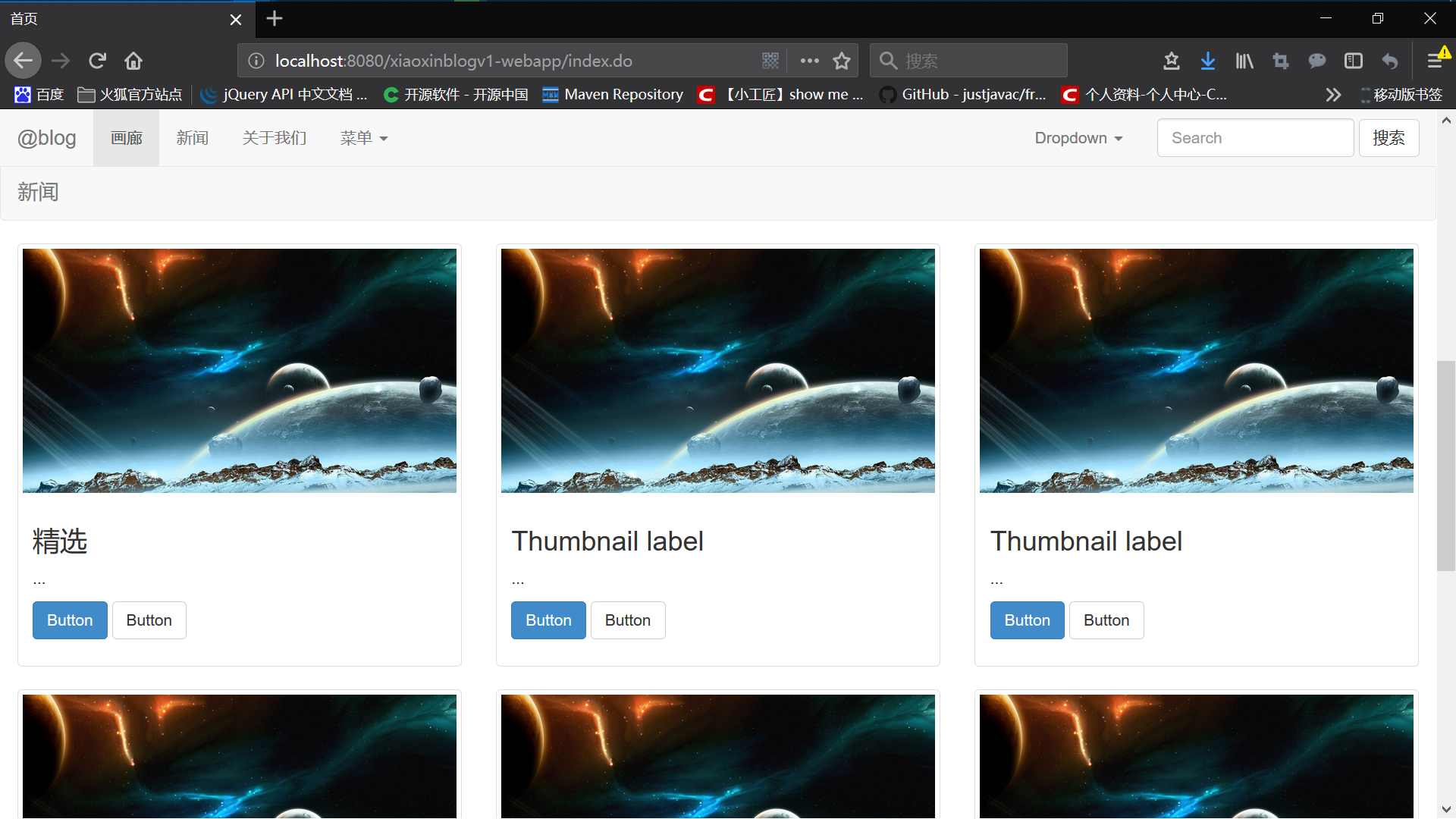1456x819 pixels.
Task: Click the blue Button under 精选
Action: pos(70,620)
